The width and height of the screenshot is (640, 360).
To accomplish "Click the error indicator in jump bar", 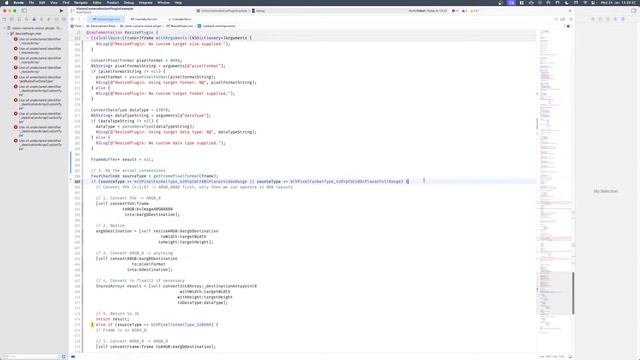I will (x=568, y=26).
